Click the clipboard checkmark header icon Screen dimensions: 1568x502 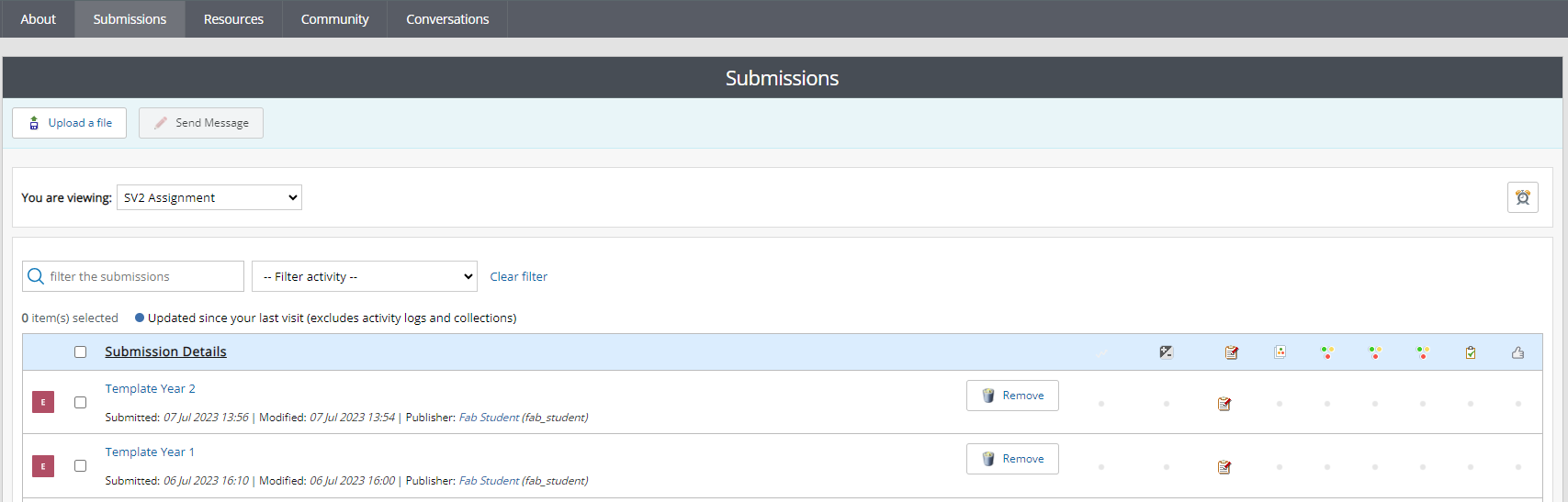click(x=1471, y=352)
